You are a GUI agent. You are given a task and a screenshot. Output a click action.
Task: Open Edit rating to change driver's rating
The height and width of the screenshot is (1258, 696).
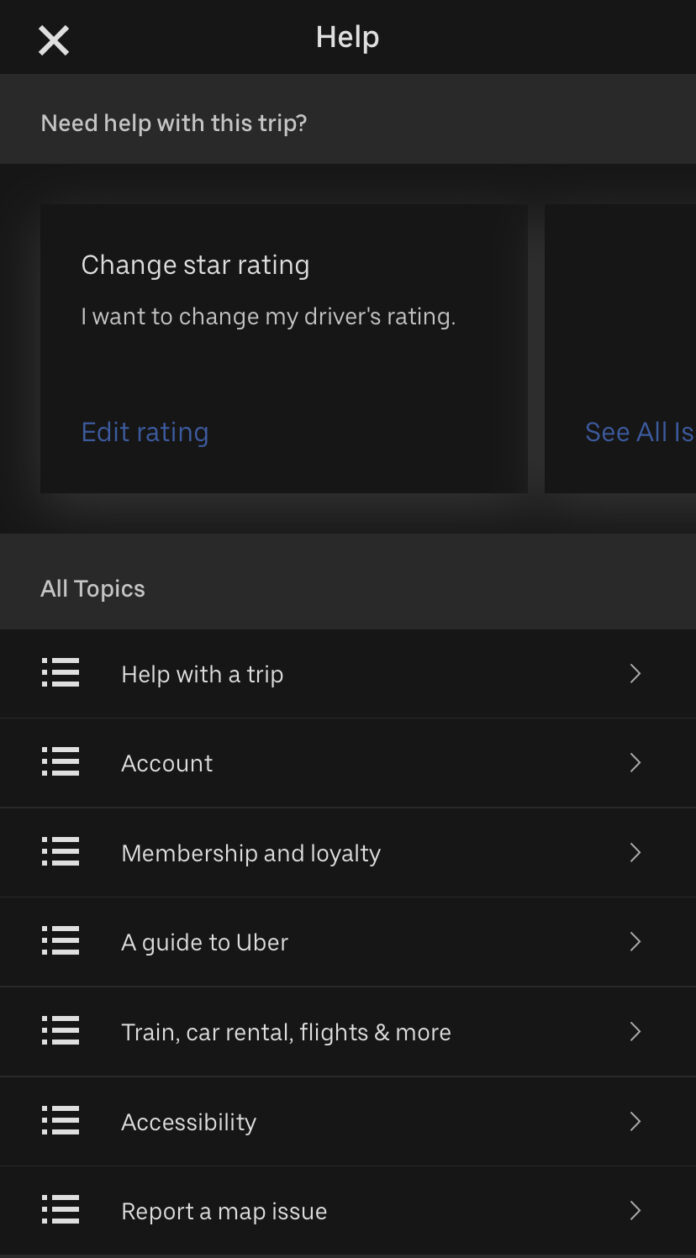(144, 431)
